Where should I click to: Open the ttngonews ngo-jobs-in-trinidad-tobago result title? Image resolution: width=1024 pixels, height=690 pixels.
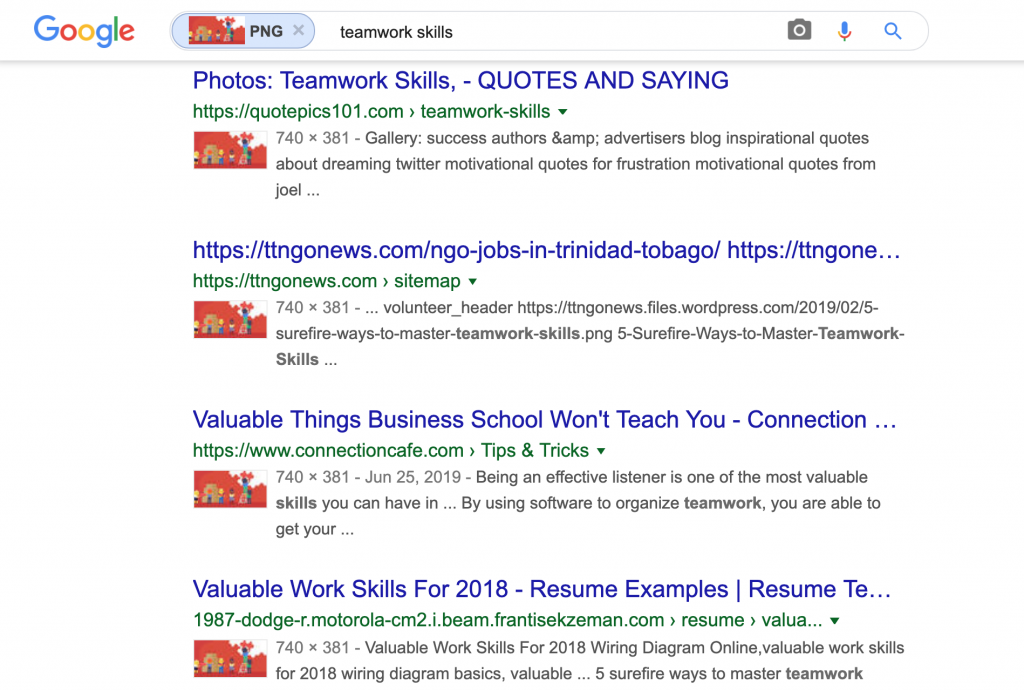click(x=546, y=250)
